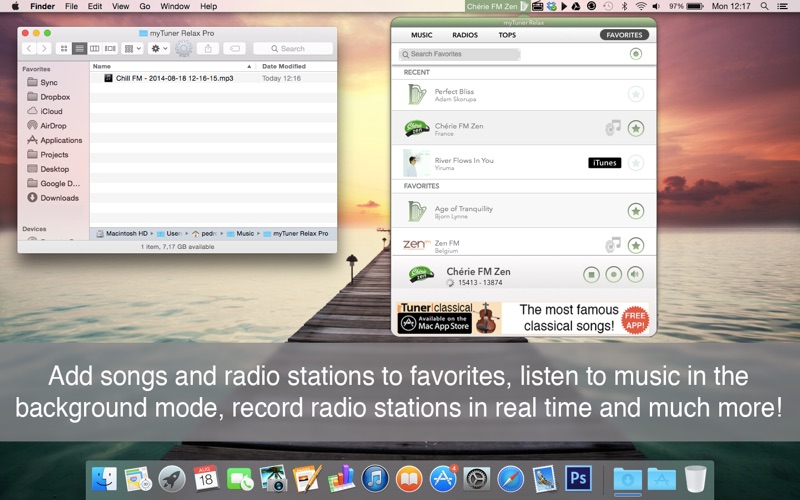Select River Flows In You album thumbnail
The image size is (800, 500).
pyautogui.click(x=416, y=163)
